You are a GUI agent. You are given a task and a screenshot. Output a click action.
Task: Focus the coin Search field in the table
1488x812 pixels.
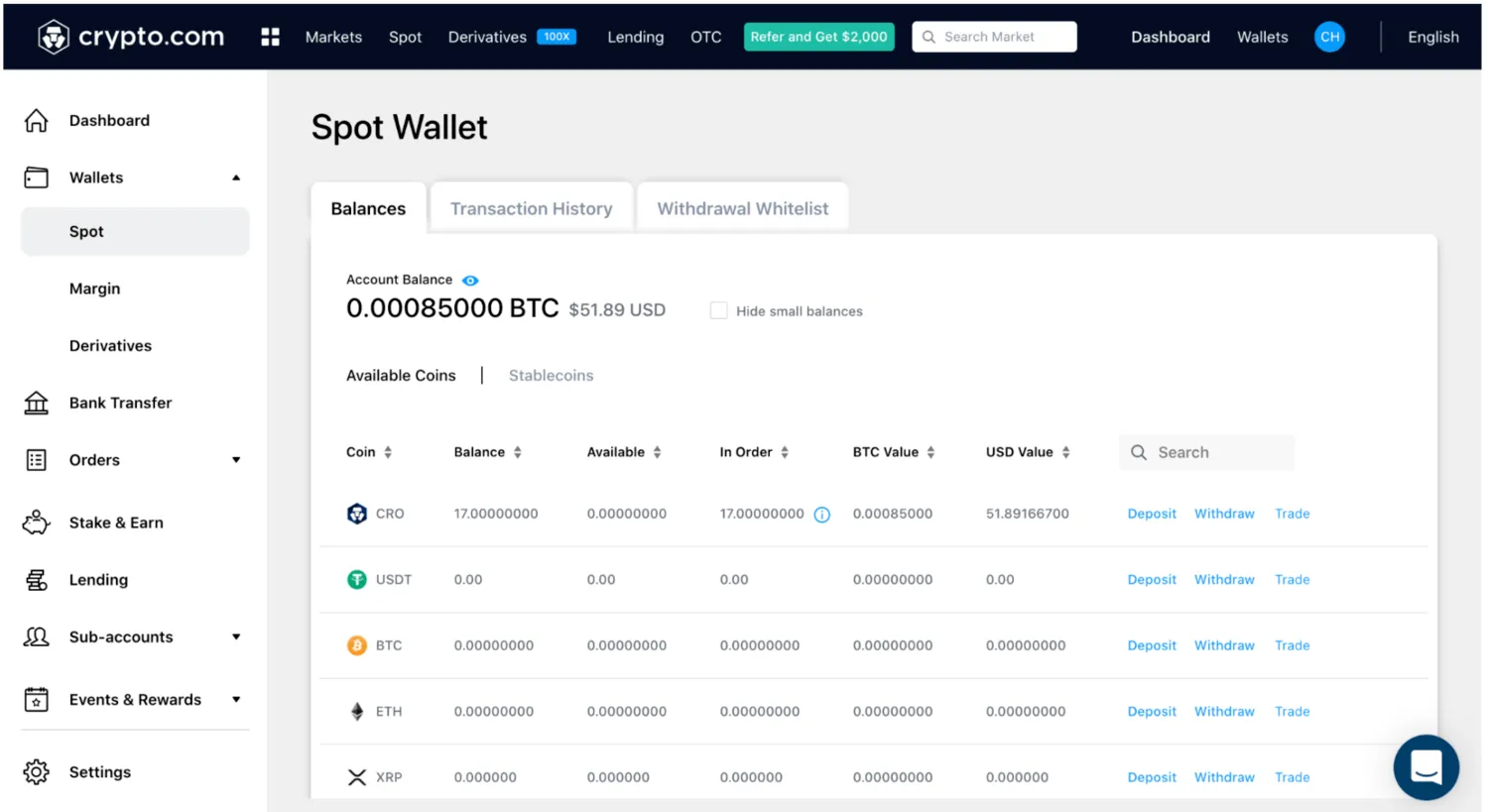(x=1206, y=452)
